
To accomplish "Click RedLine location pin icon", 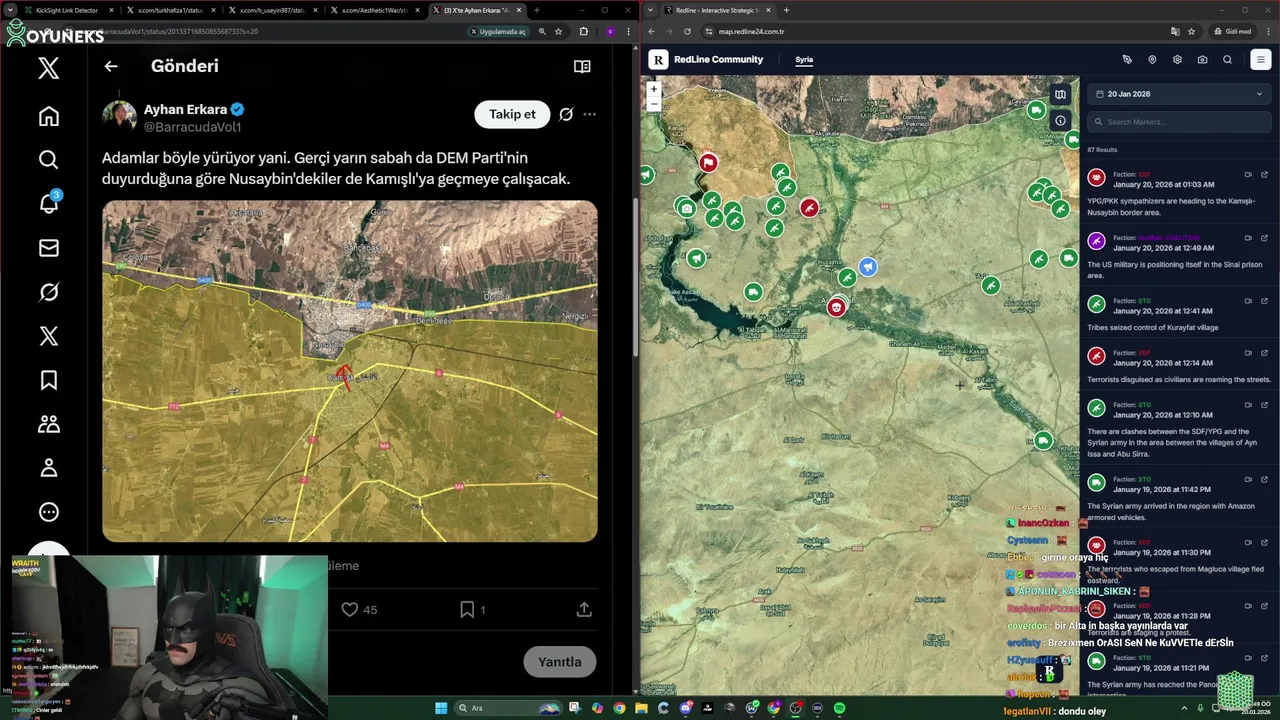I will pyautogui.click(x=1152, y=60).
